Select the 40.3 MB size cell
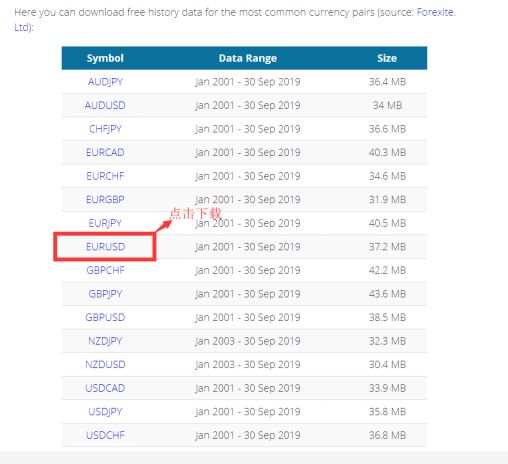This screenshot has height=464, width=508. click(387, 152)
